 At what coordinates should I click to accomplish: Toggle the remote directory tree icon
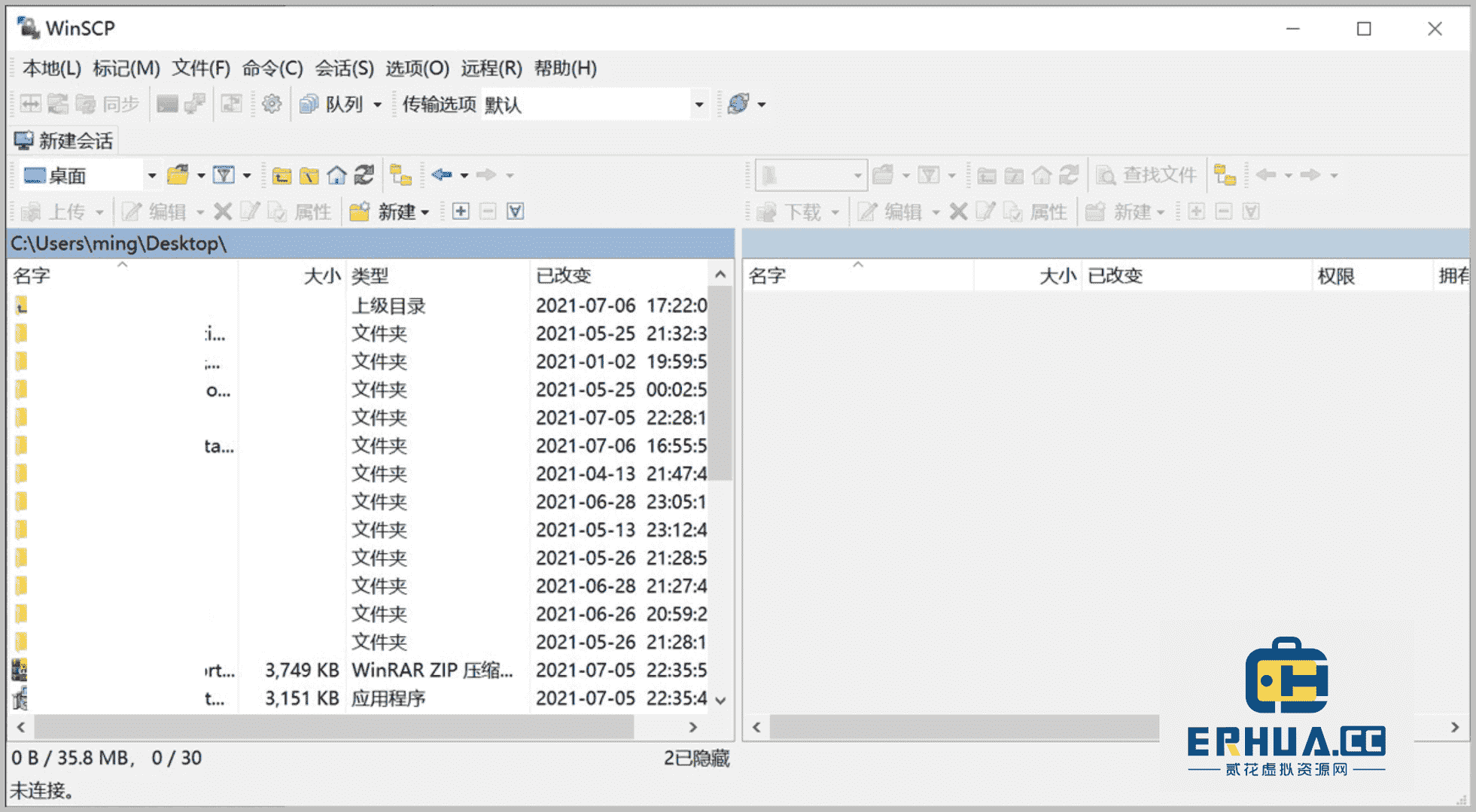point(1225,175)
